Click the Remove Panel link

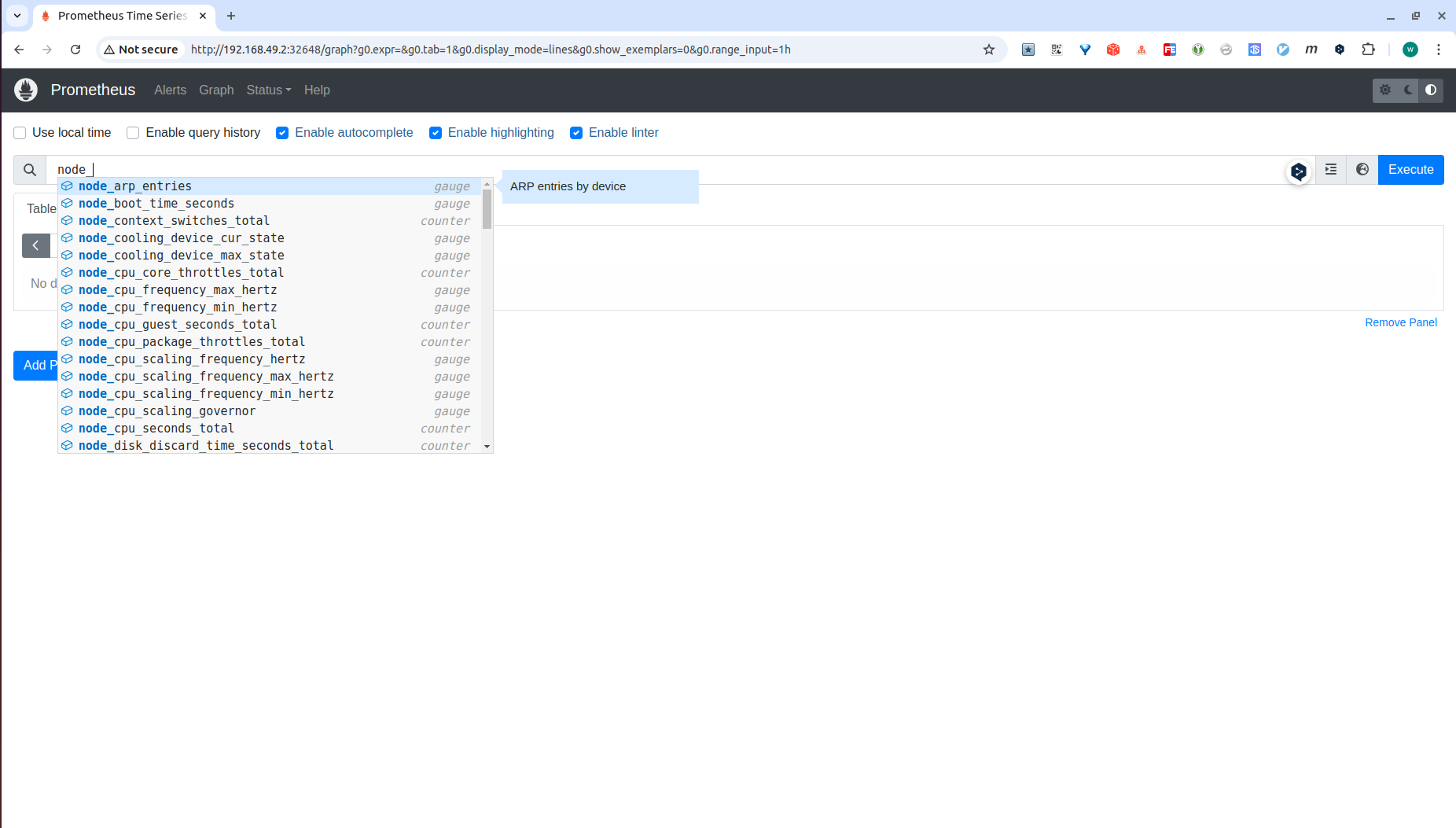1401,322
